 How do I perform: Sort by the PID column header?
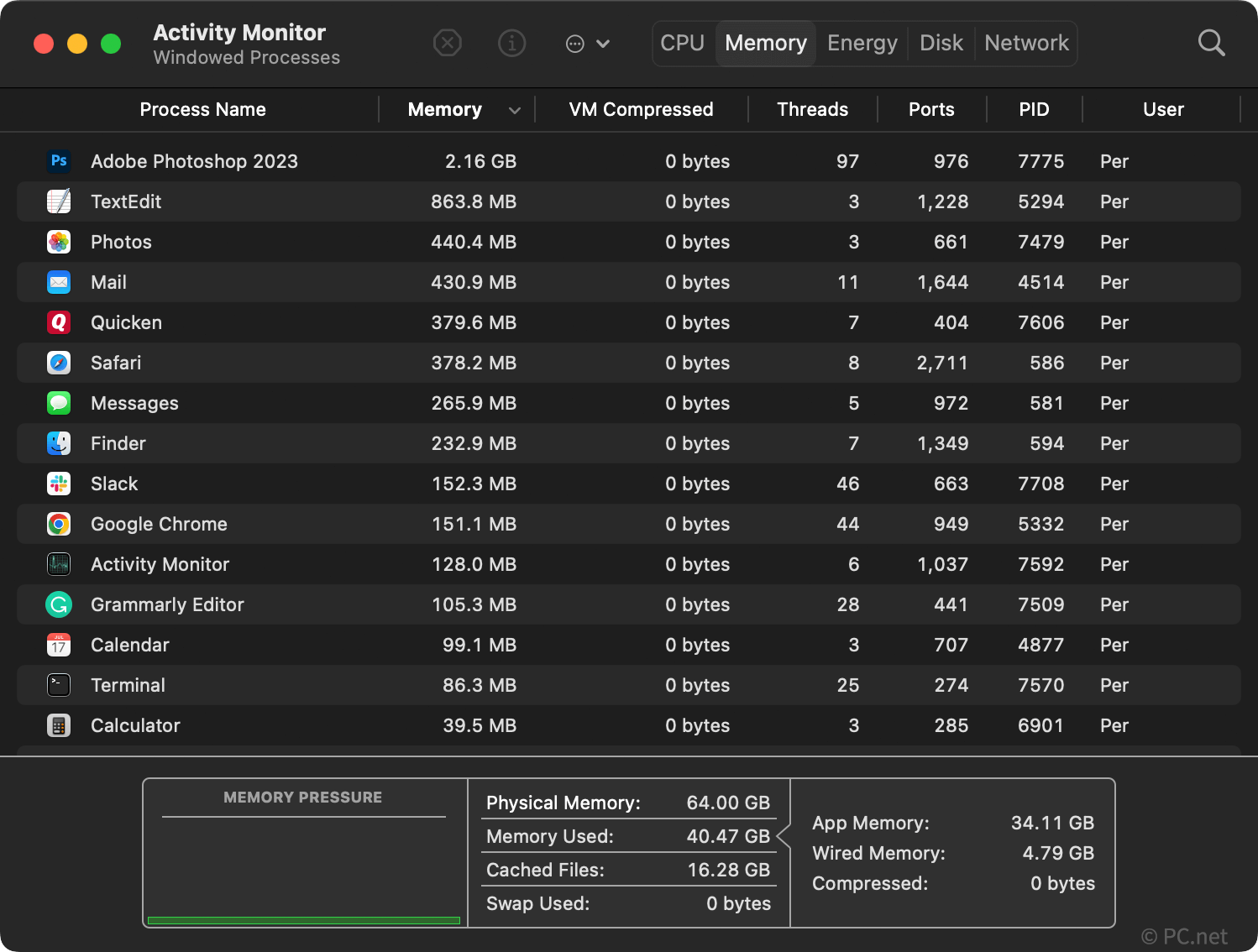click(x=1034, y=109)
